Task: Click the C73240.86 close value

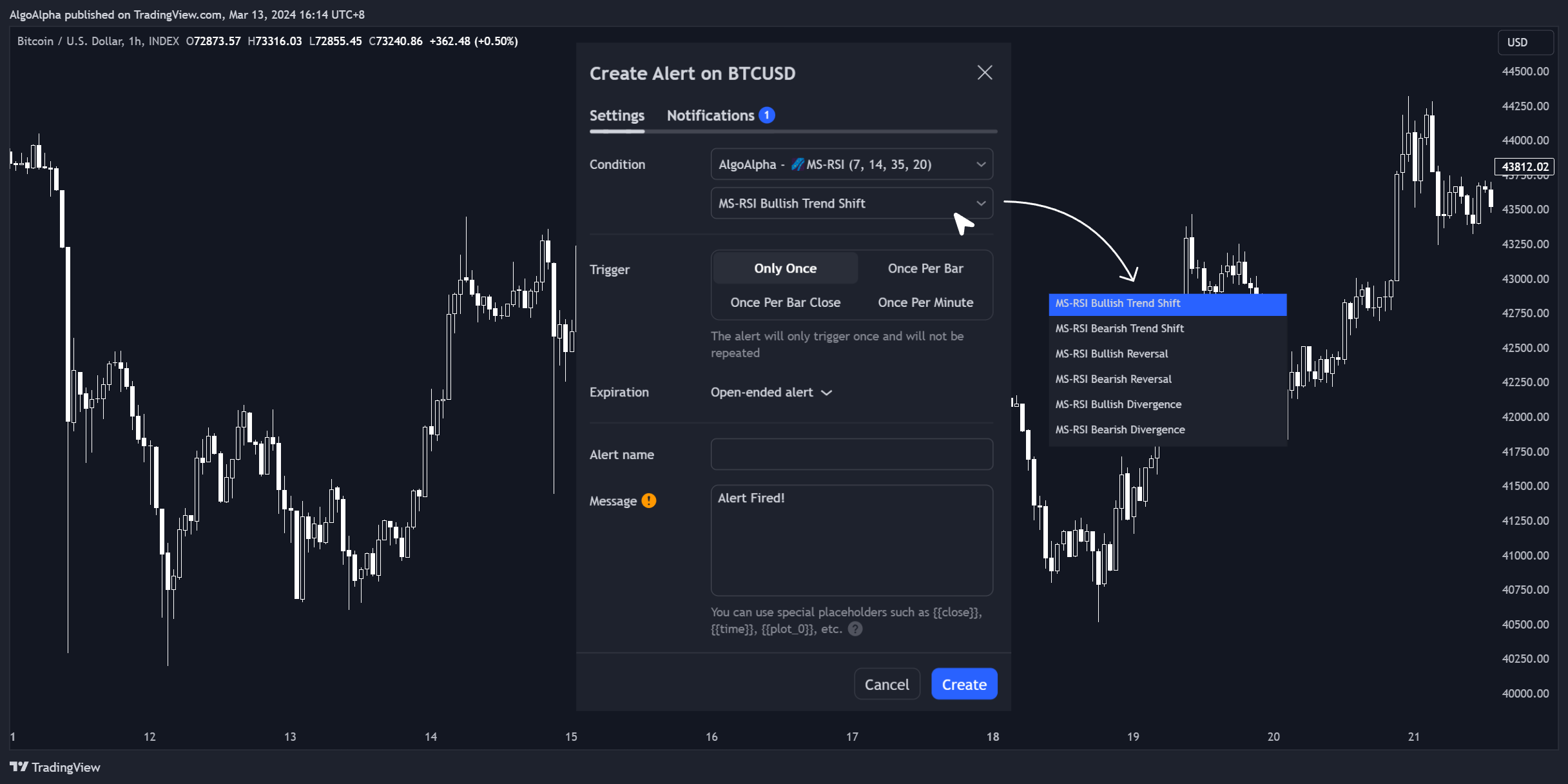Action: pos(395,41)
